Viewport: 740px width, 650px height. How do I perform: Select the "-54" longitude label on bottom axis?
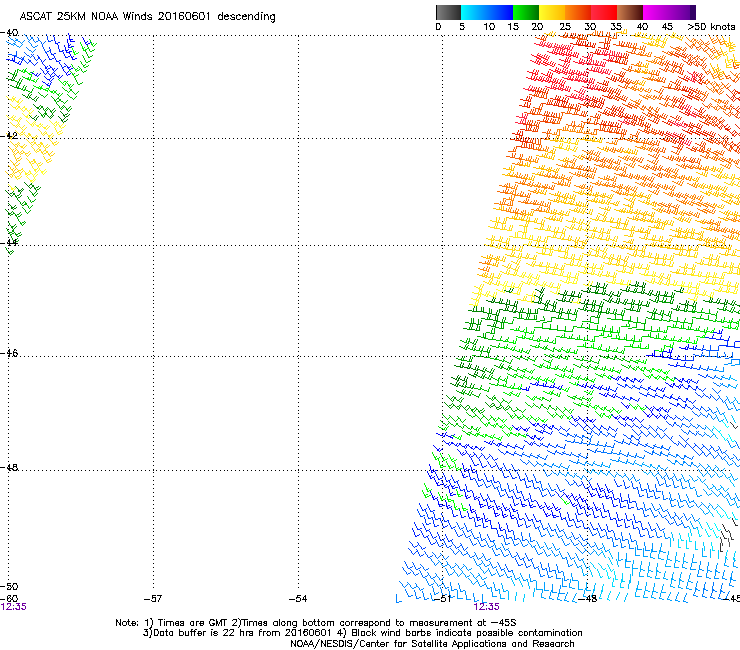click(x=298, y=599)
